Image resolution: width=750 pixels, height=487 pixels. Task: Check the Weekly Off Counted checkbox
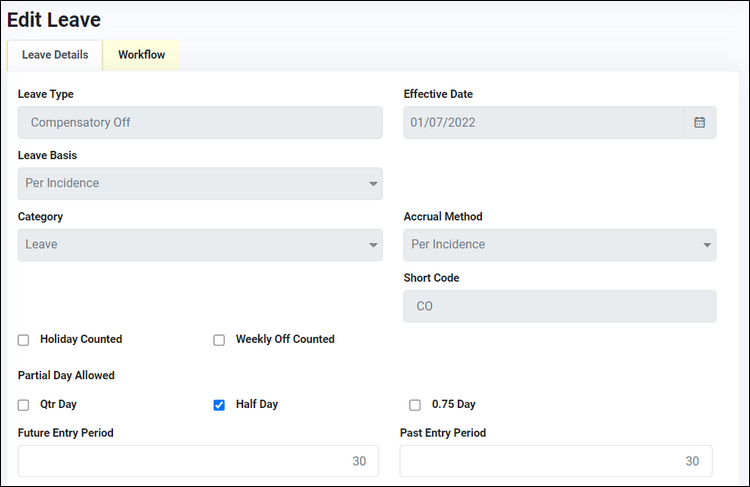coord(219,340)
